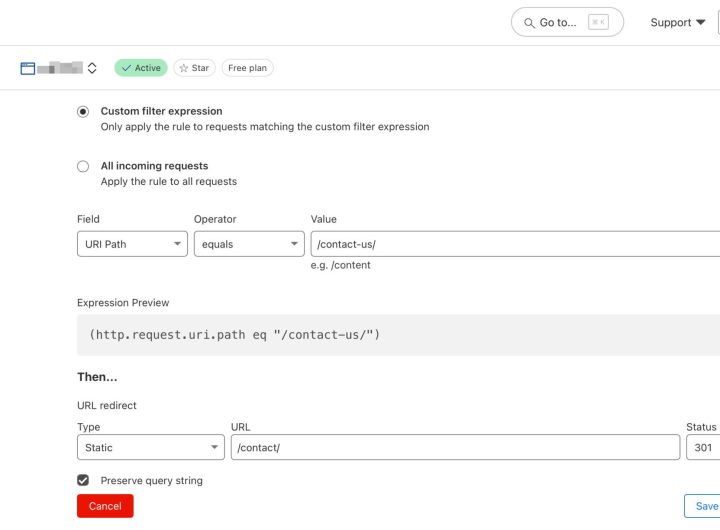Click the Save button
Screen dimensions: 720x530
pyautogui.click(x=703, y=506)
